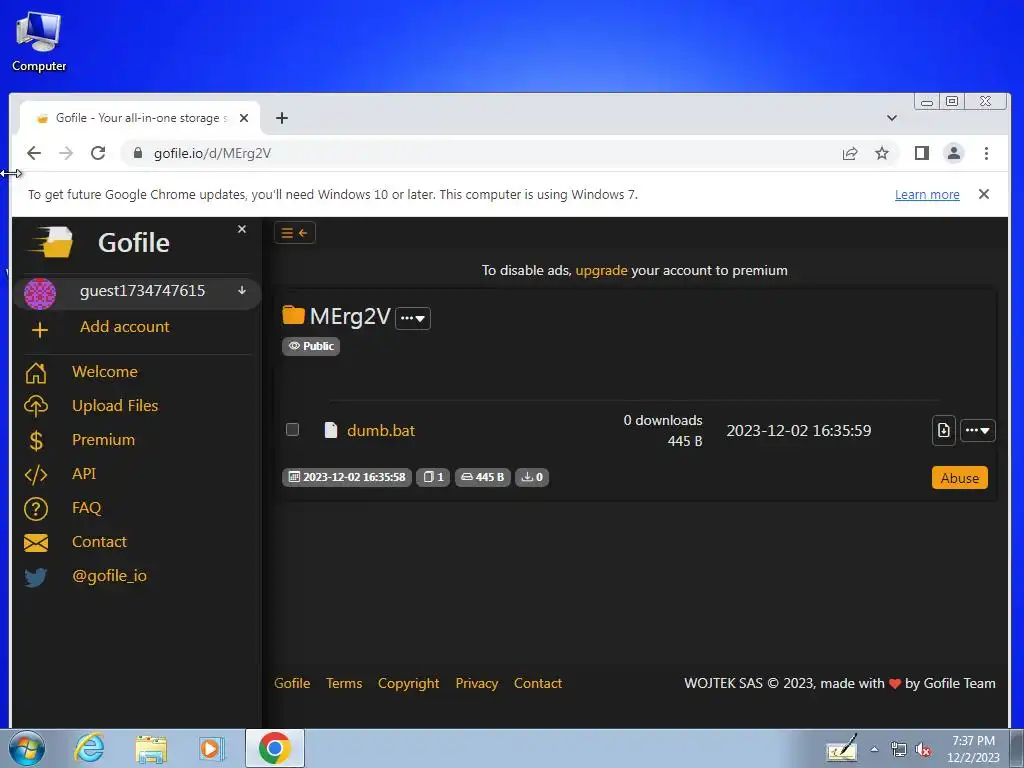Click the Twitter bird icon

(x=36, y=577)
